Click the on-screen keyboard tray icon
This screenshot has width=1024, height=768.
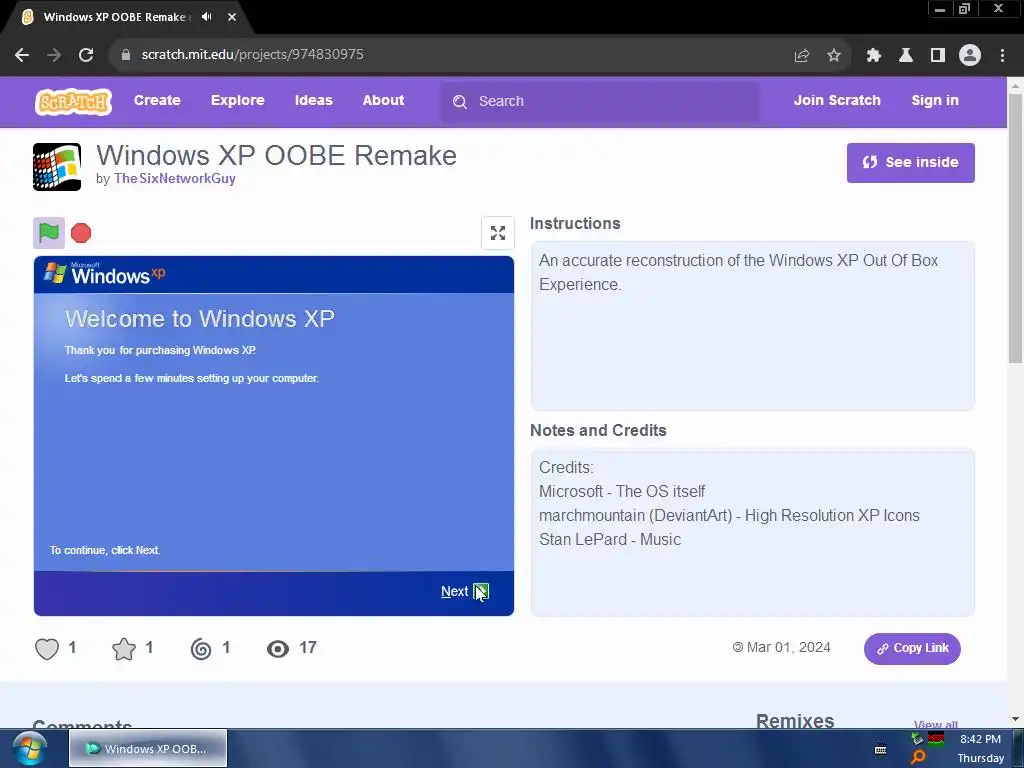click(x=880, y=749)
